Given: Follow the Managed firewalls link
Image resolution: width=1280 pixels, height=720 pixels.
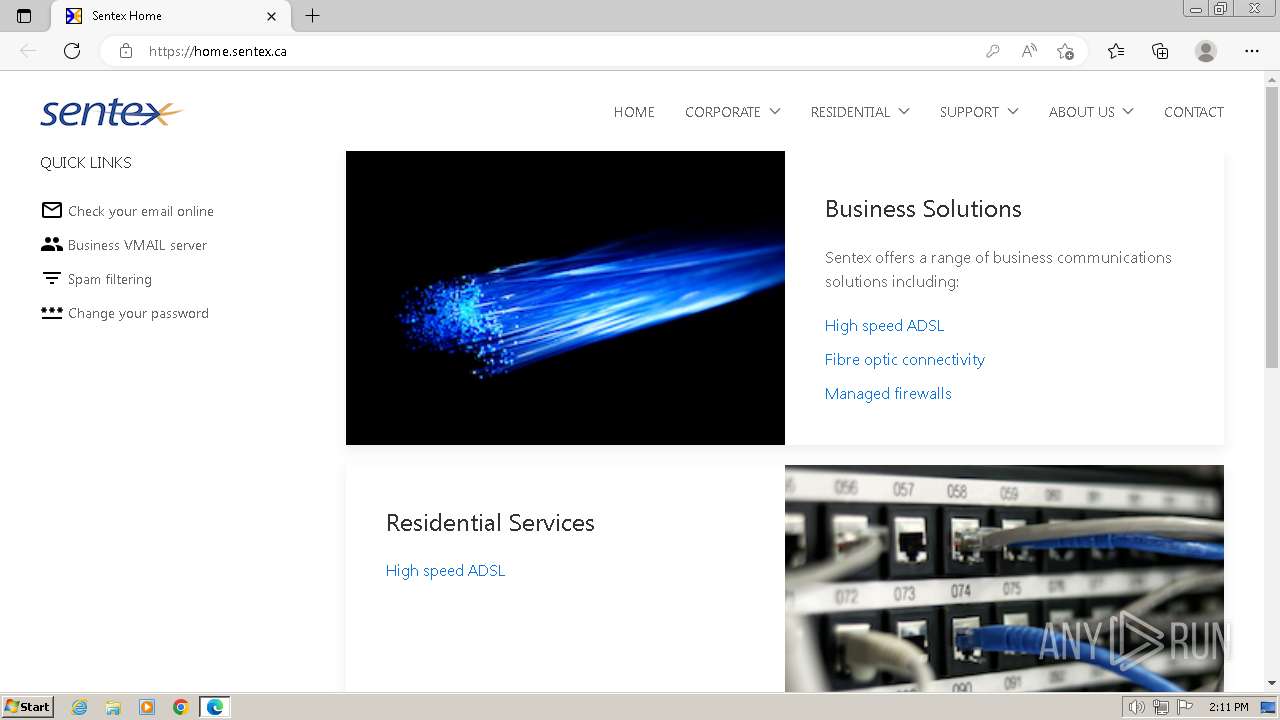Looking at the screenshot, I should tap(888, 393).
